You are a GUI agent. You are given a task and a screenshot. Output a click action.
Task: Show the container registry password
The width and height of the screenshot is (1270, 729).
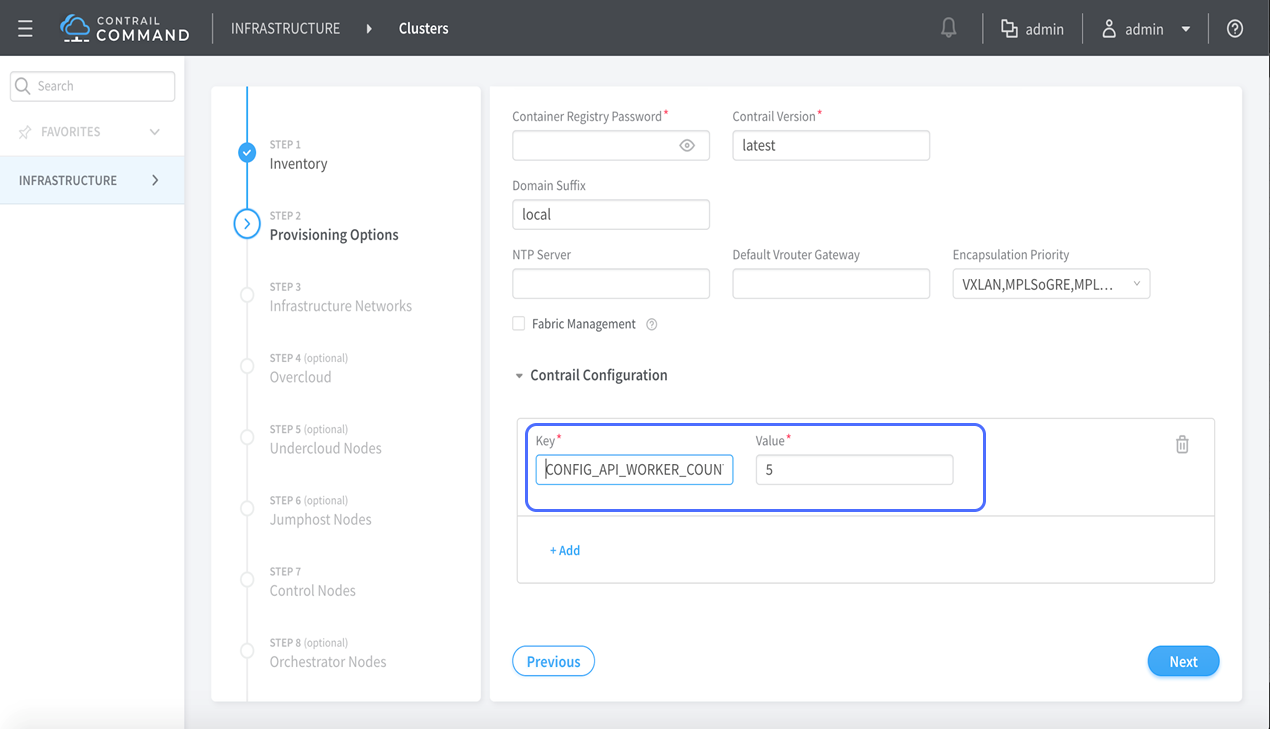click(687, 145)
